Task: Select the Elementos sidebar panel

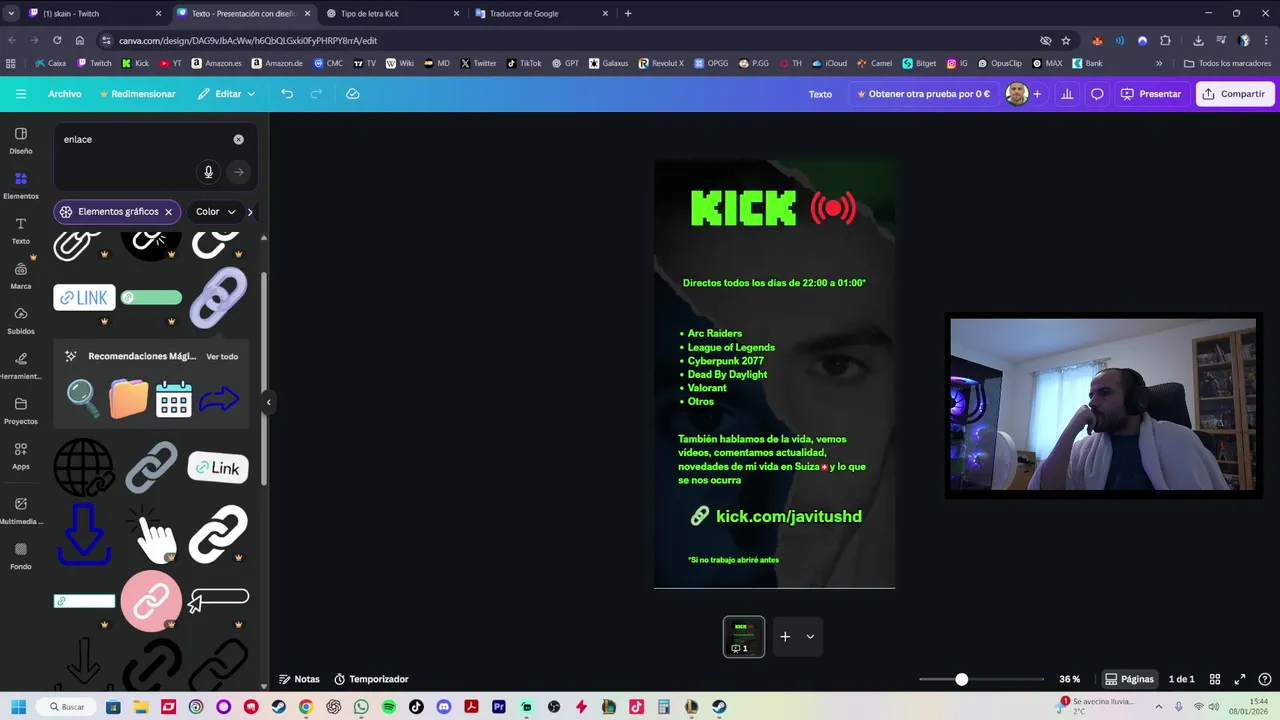Action: click(x=20, y=185)
